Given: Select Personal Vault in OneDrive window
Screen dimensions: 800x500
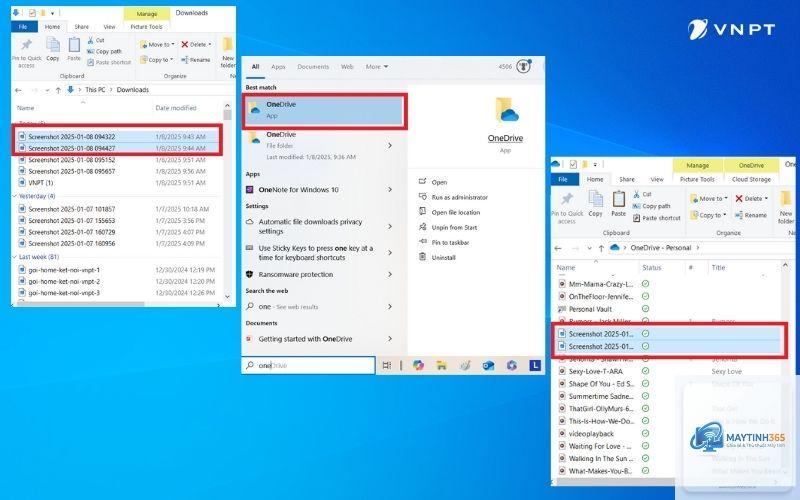Looking at the screenshot, I should 590,309.
